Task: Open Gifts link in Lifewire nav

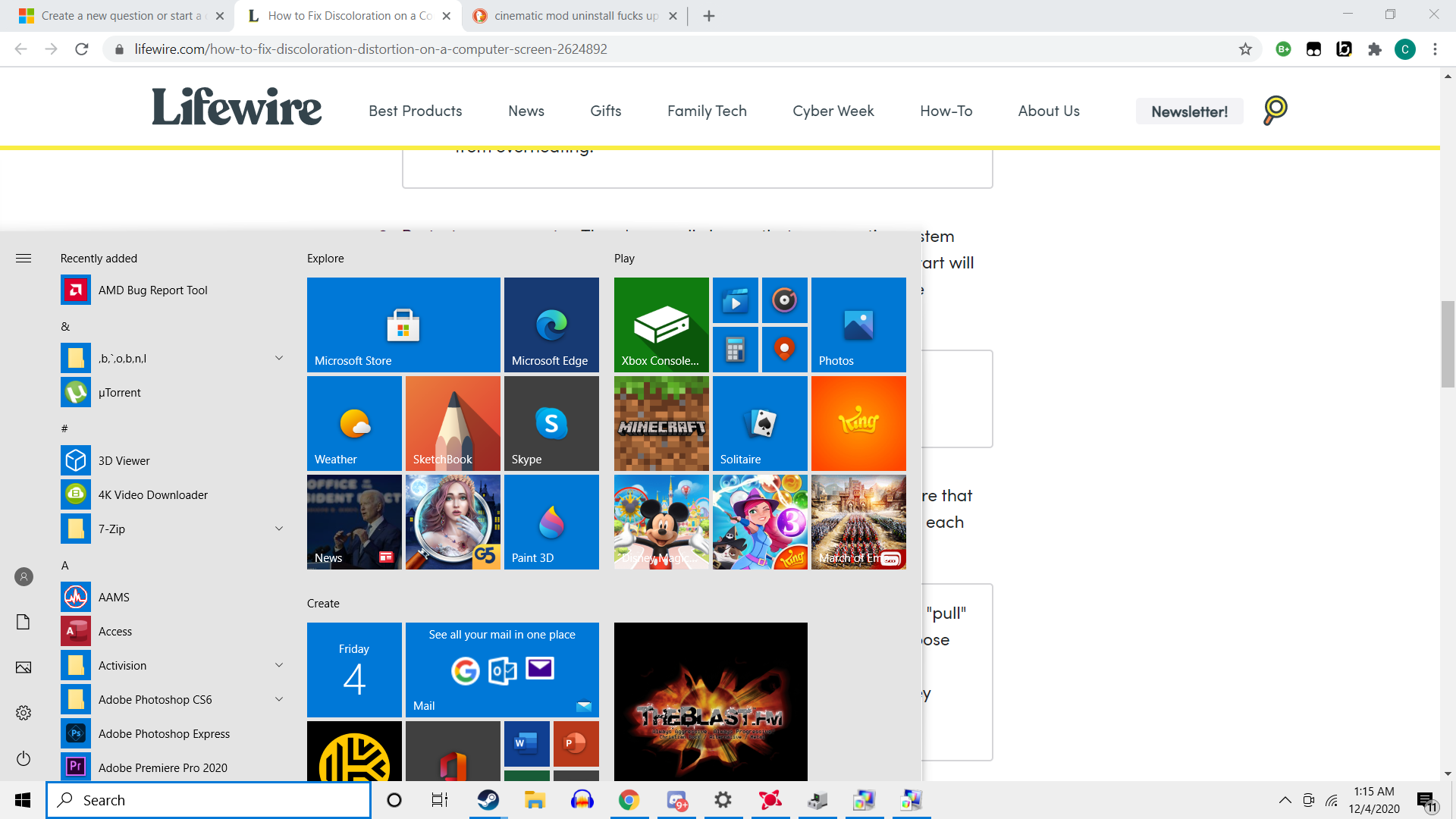Action: (x=606, y=111)
